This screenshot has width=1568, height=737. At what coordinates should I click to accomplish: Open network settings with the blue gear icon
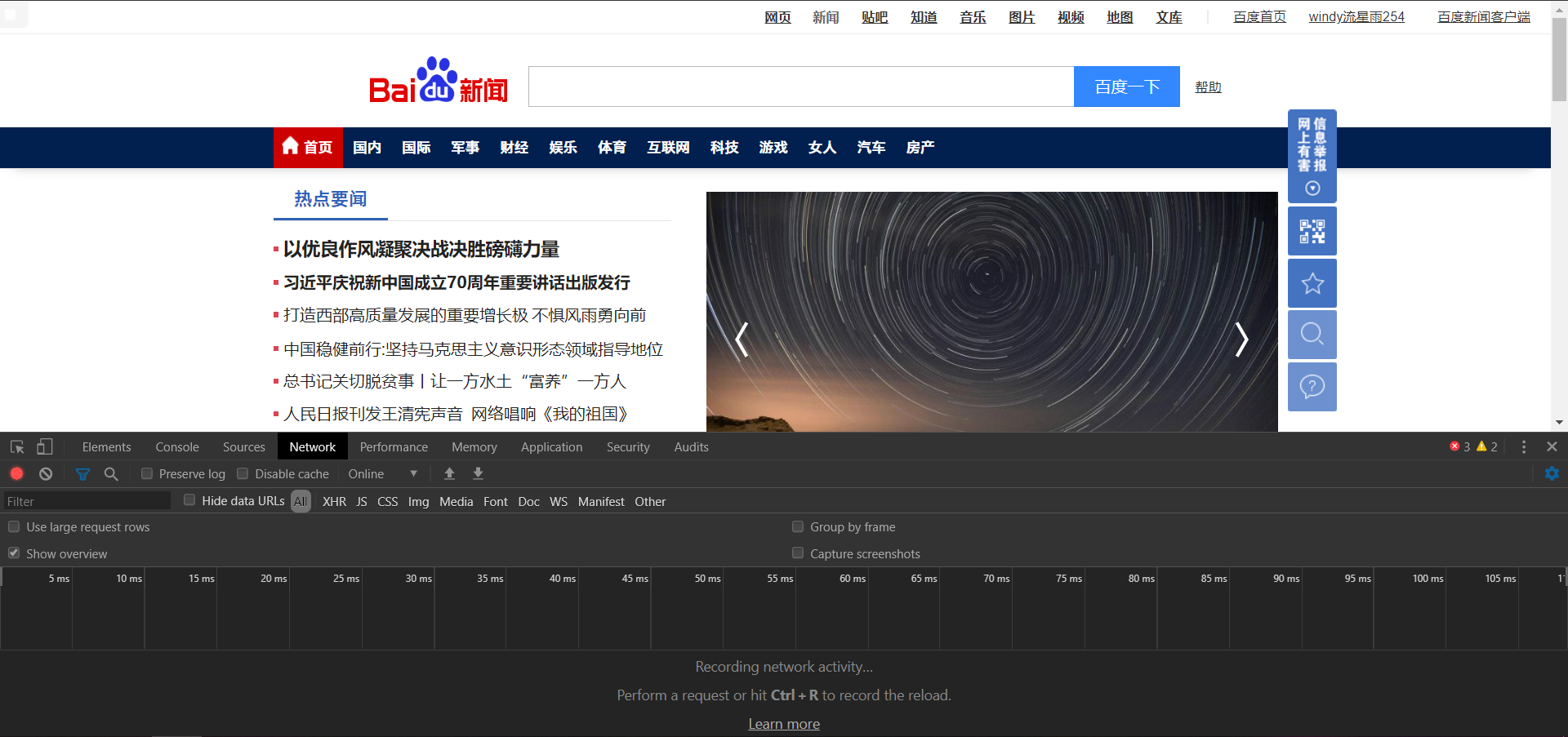[1552, 473]
